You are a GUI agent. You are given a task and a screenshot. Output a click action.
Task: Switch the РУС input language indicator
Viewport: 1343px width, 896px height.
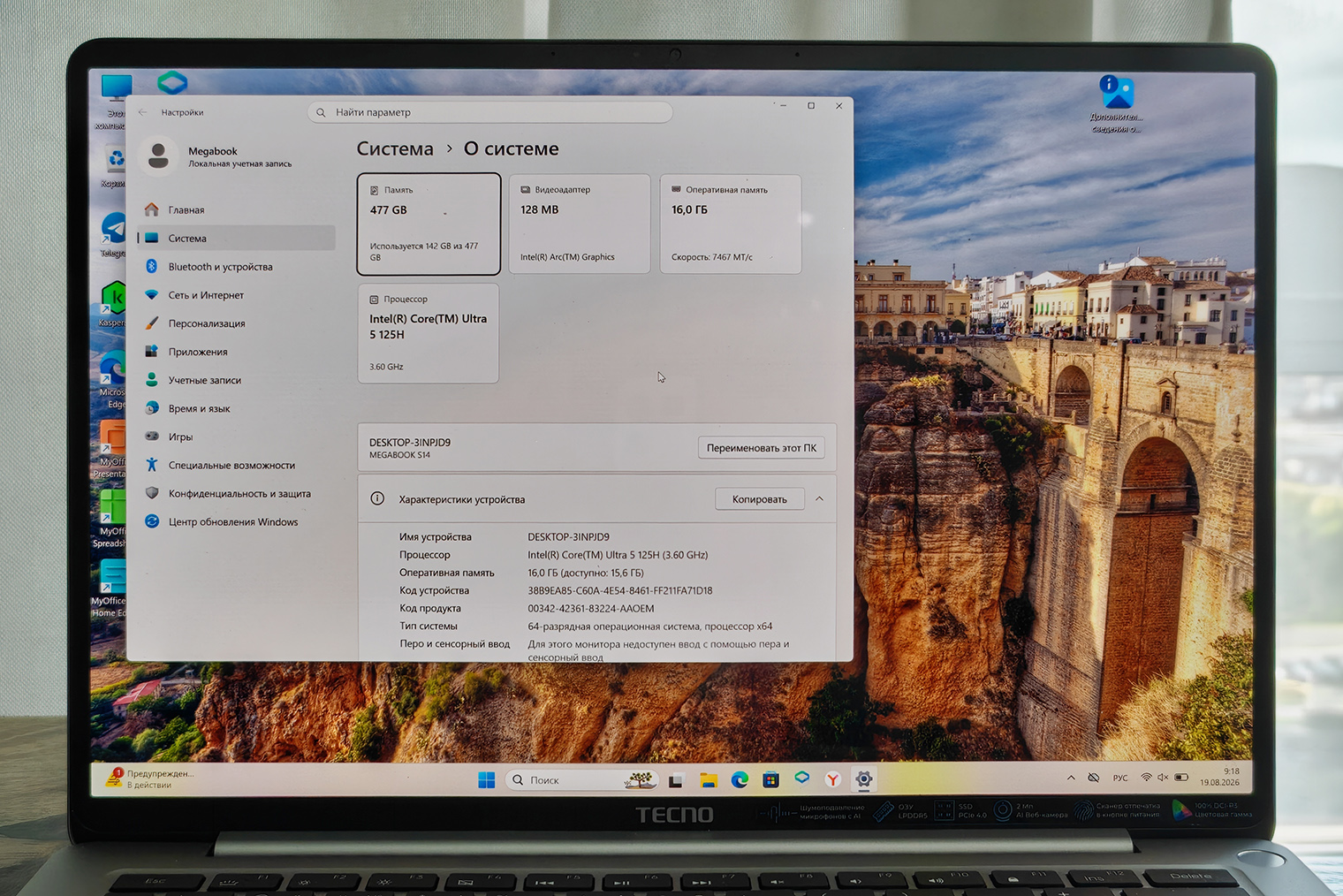[x=1120, y=778]
